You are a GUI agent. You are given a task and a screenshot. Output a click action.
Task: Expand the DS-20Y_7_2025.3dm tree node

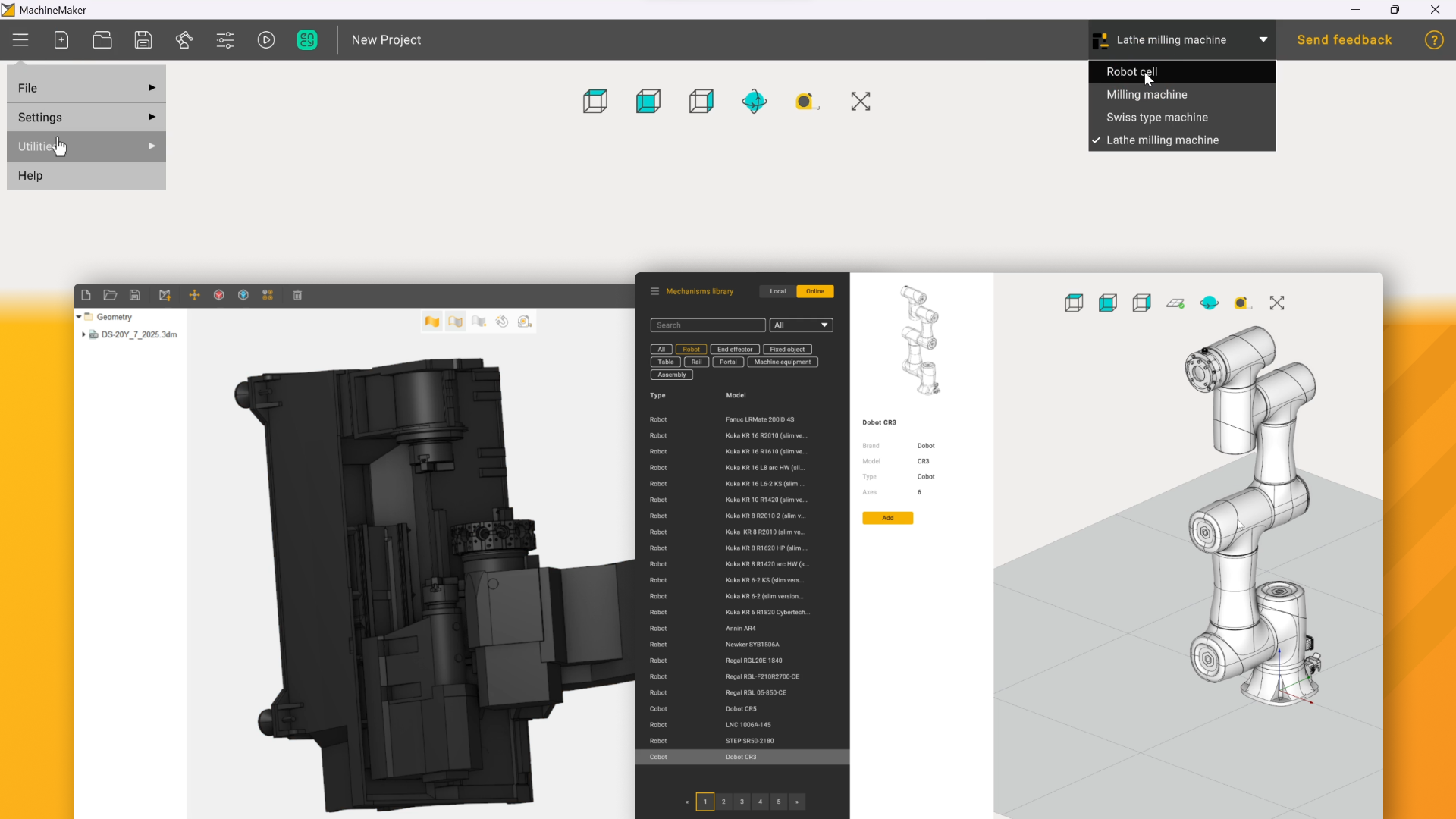coord(83,334)
